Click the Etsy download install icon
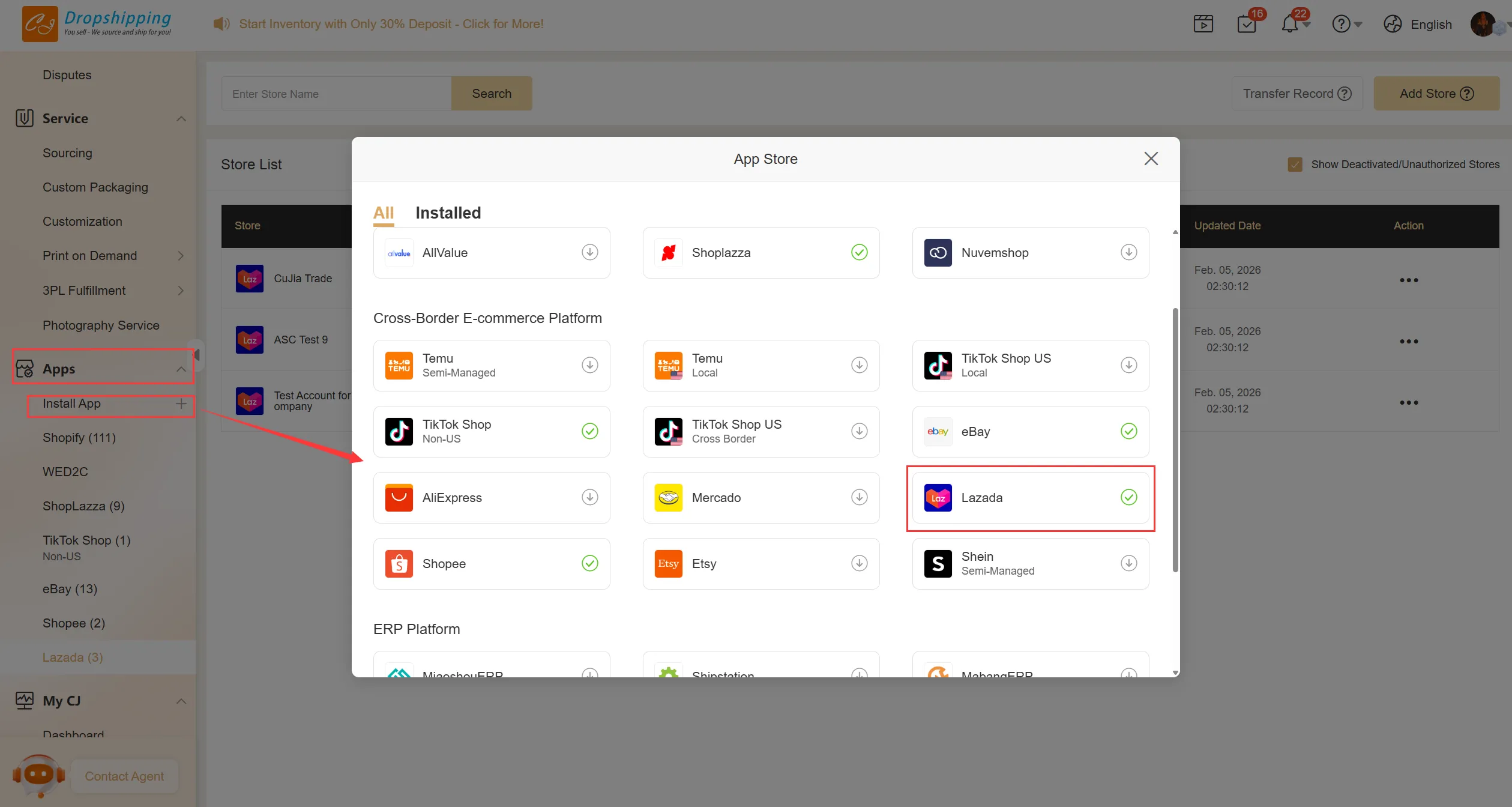This screenshot has height=807, width=1512. [x=859, y=563]
